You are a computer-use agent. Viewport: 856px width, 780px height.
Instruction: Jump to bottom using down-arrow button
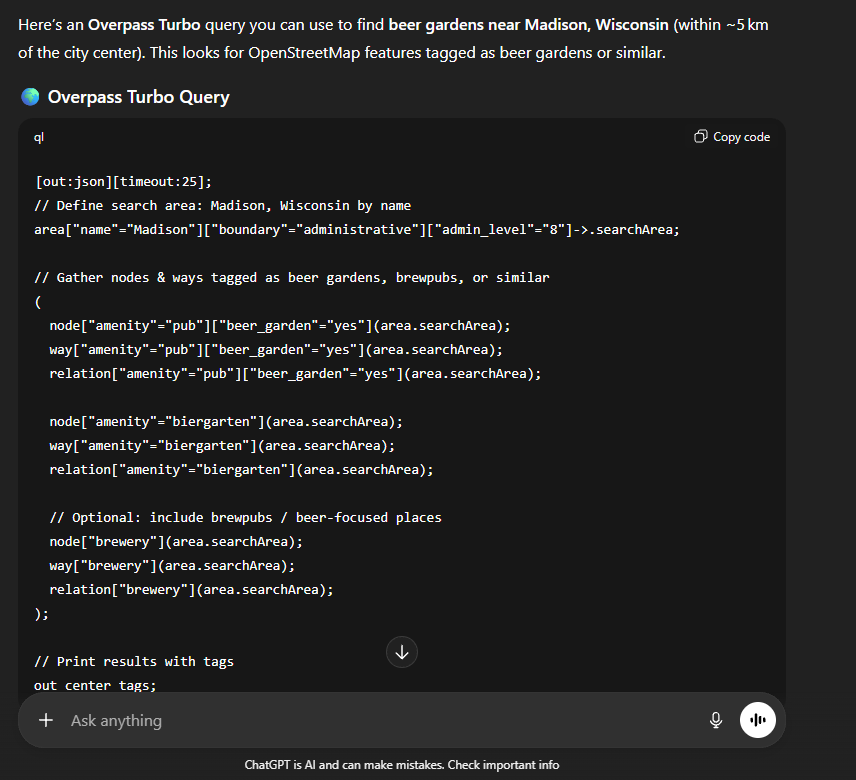[402, 652]
